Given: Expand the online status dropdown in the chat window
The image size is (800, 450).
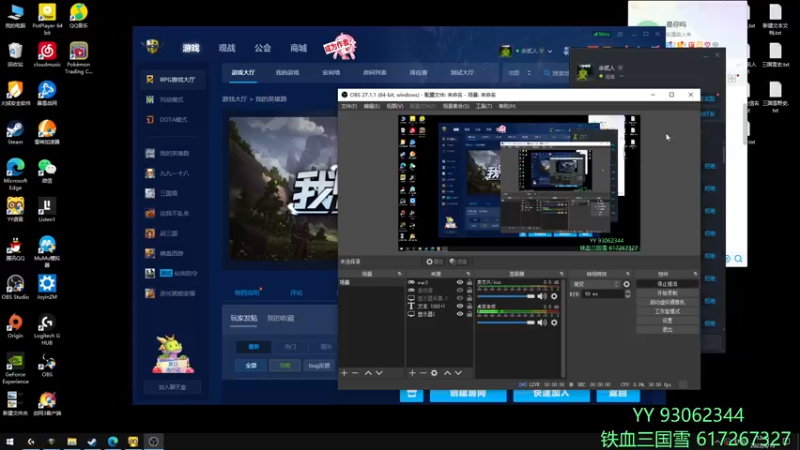Looking at the screenshot, I should click(621, 77).
